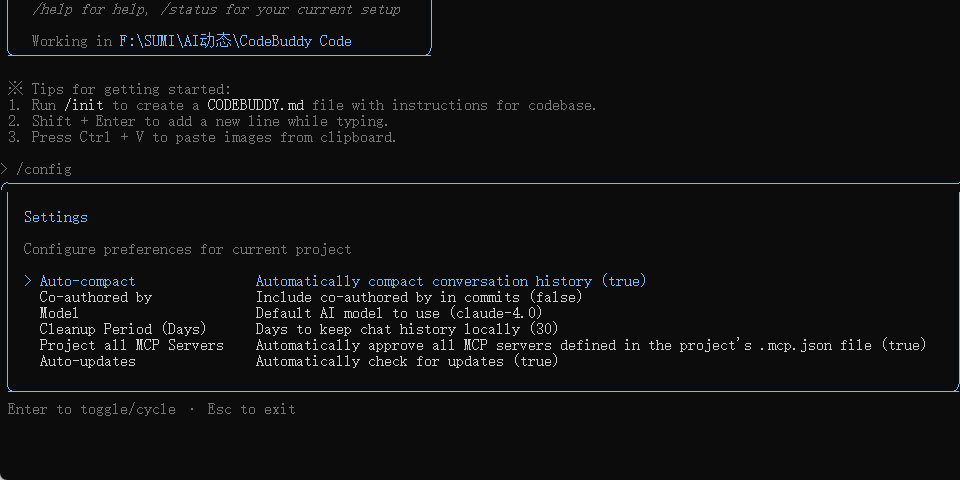The height and width of the screenshot is (480, 960).
Task: Select the Auto-compact setting row
Action: coord(336,281)
